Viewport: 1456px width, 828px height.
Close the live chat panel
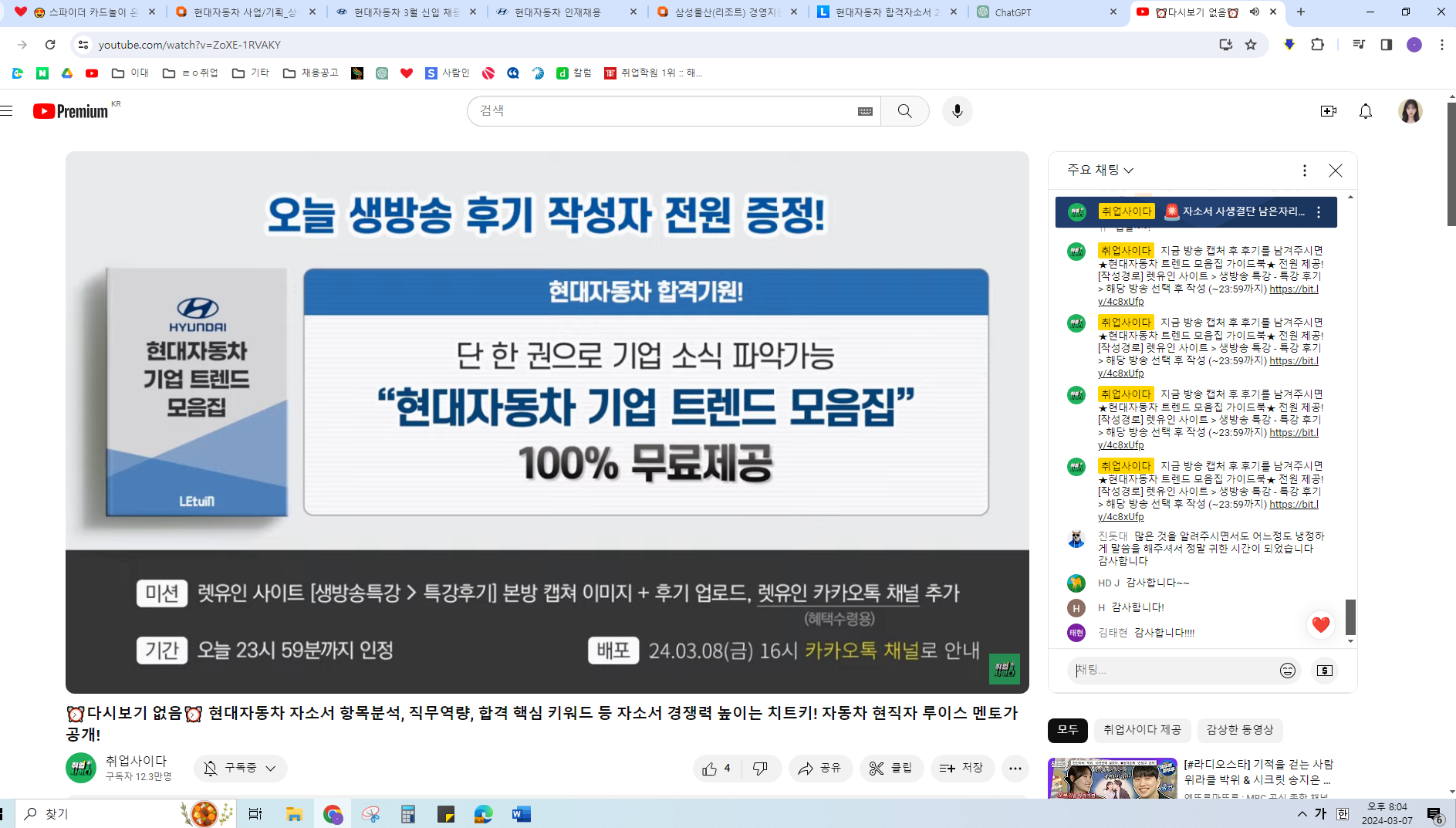(1335, 171)
